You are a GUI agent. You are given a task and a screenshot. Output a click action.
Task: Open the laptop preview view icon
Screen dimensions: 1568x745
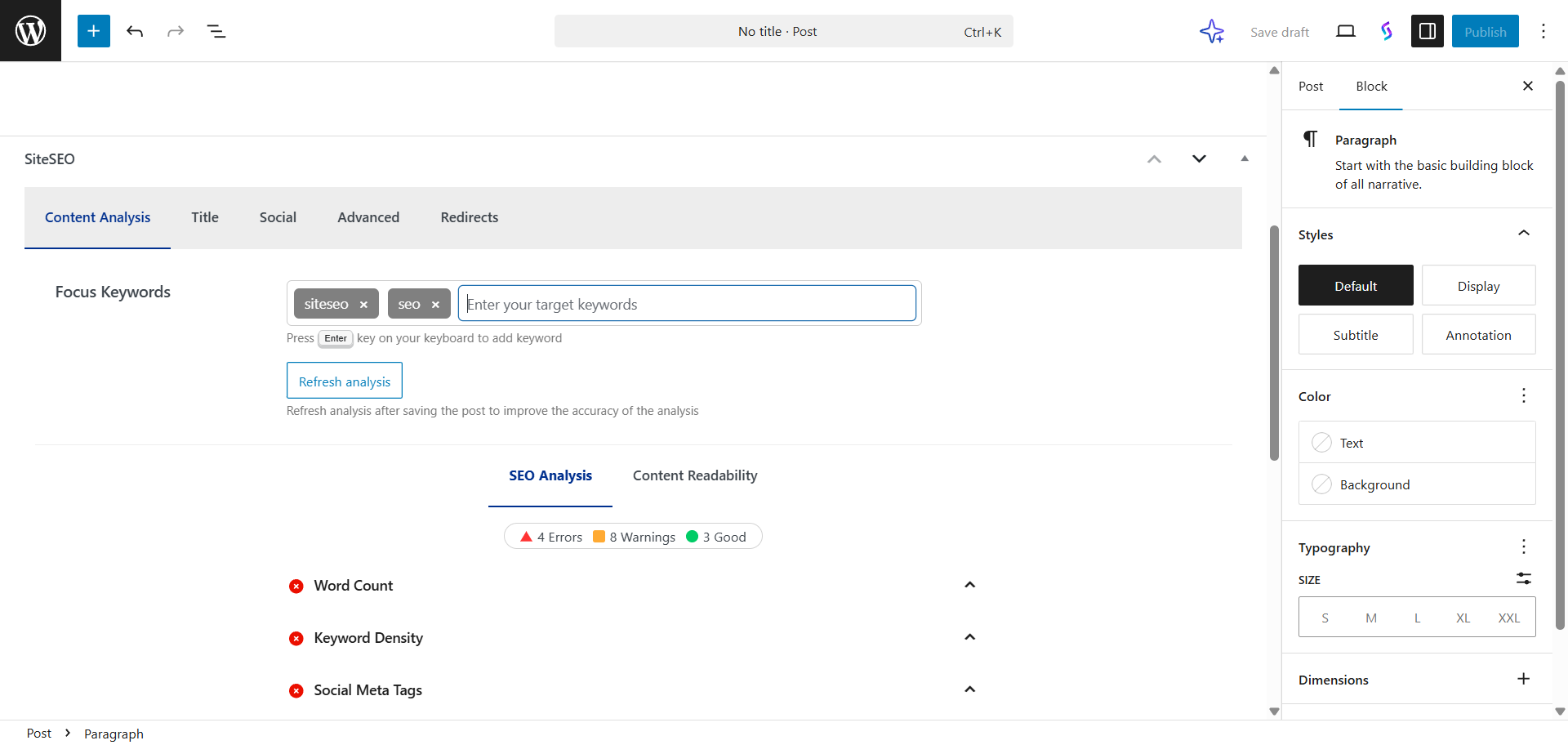pyautogui.click(x=1345, y=31)
